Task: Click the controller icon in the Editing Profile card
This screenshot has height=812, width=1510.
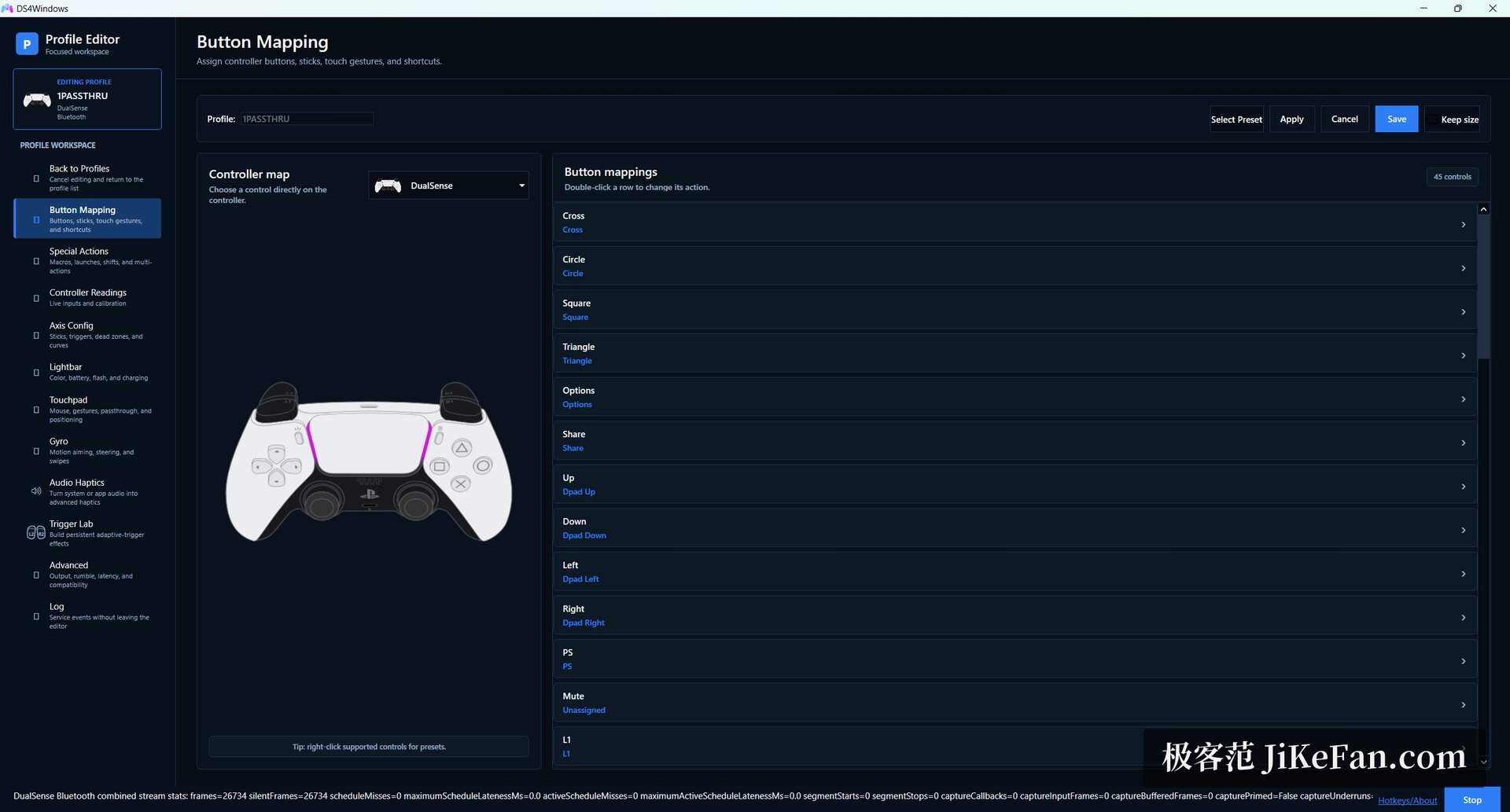Action: pos(37,100)
